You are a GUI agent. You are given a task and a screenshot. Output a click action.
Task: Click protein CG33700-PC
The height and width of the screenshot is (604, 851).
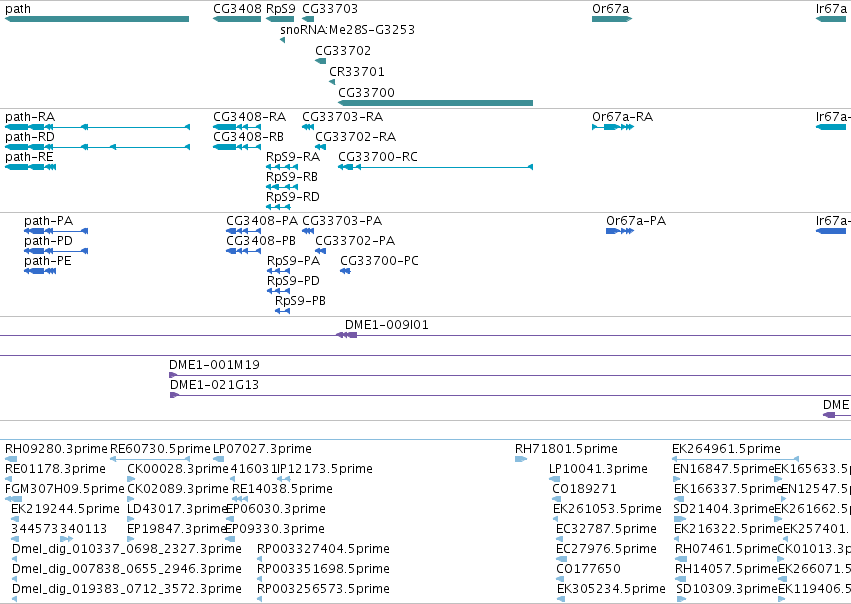coord(345,271)
